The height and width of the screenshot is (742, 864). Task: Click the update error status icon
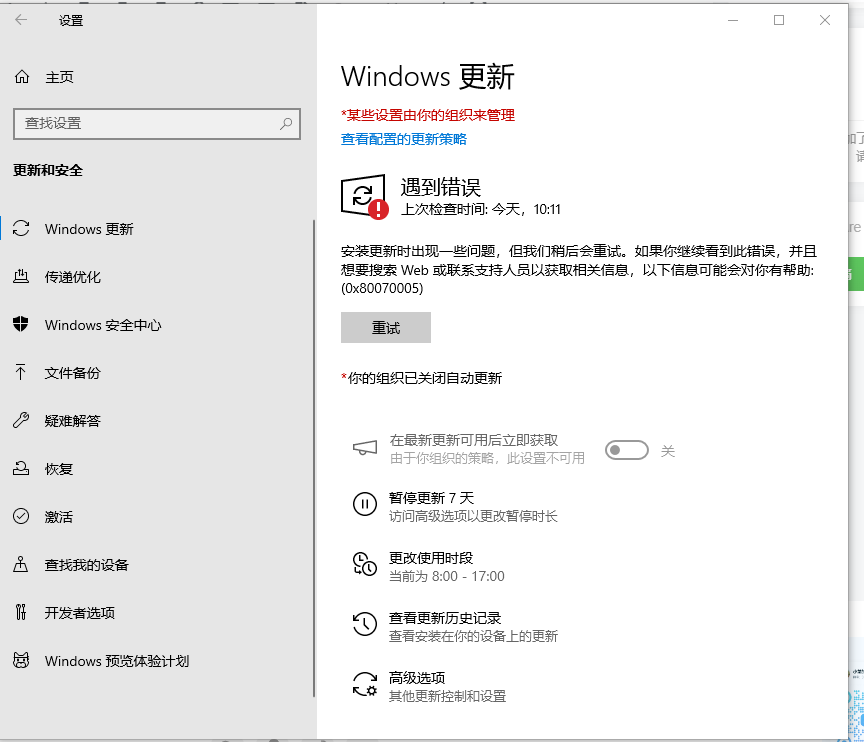tap(364, 197)
